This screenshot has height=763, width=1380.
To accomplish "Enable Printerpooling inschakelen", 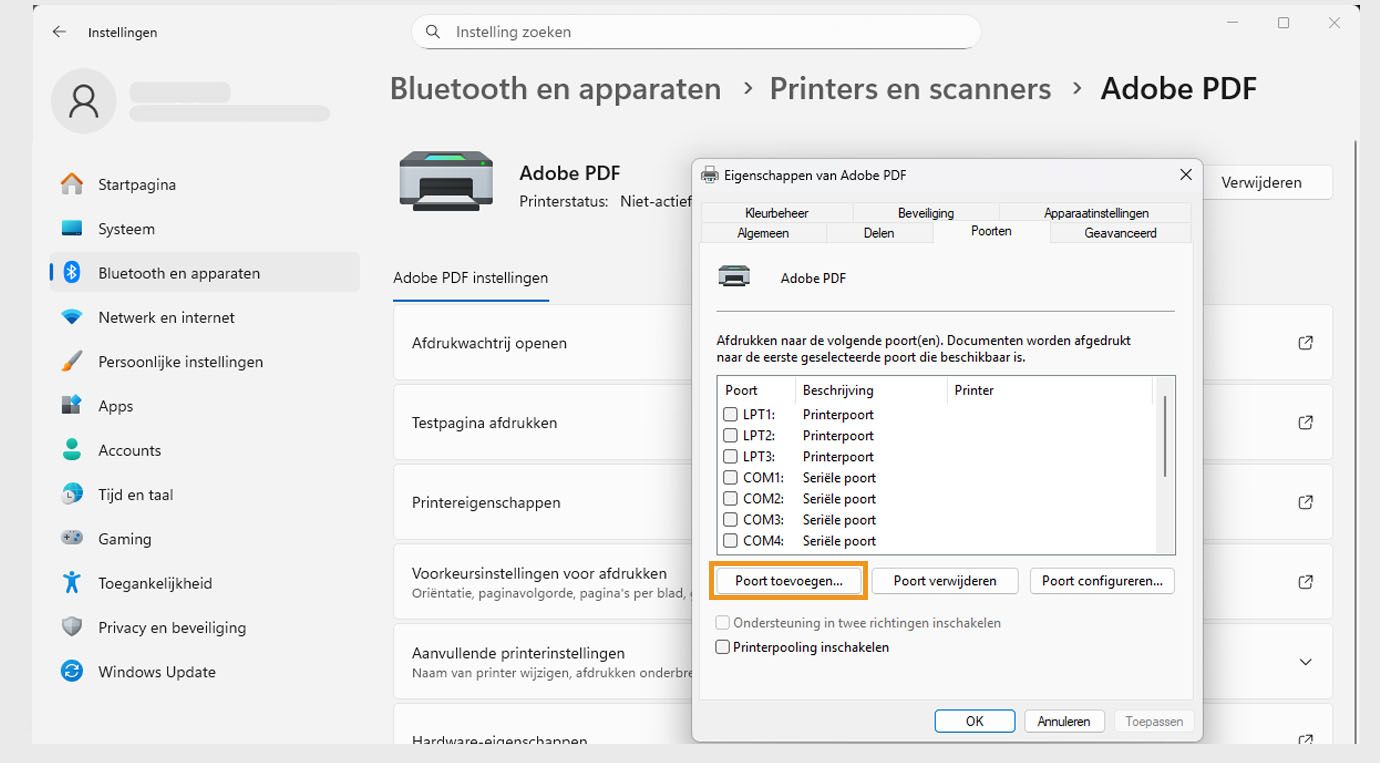I will point(722,647).
